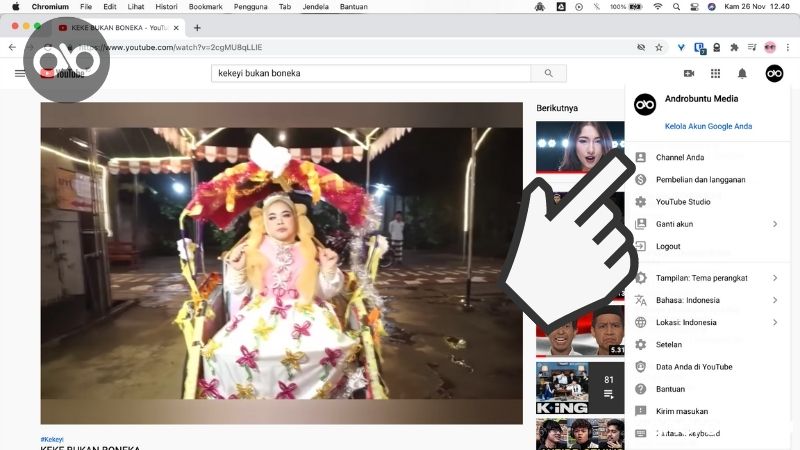
Task: Open the create video camera icon
Action: (689, 73)
